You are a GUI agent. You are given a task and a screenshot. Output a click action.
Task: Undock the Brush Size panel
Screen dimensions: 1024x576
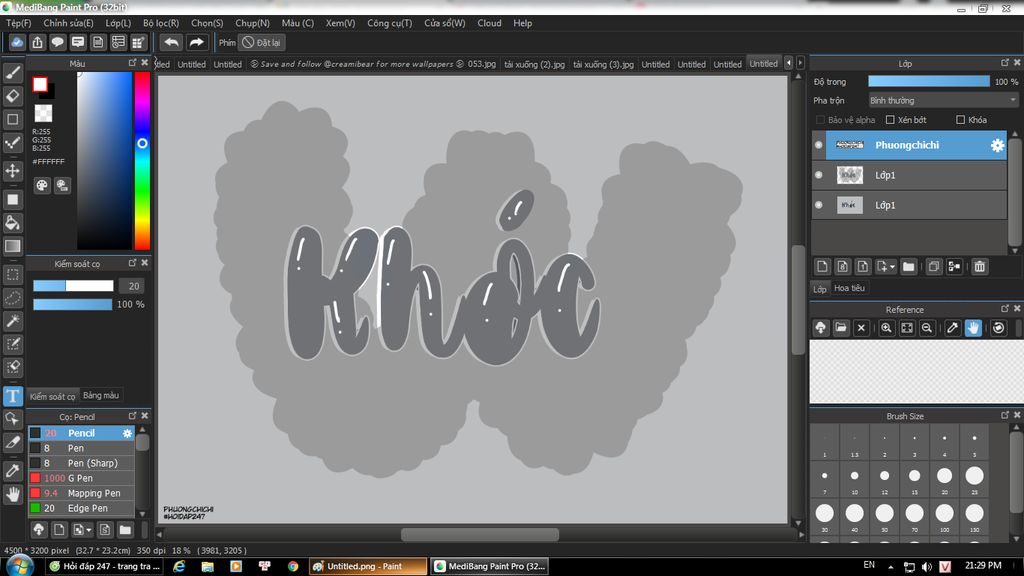(x=1004, y=415)
